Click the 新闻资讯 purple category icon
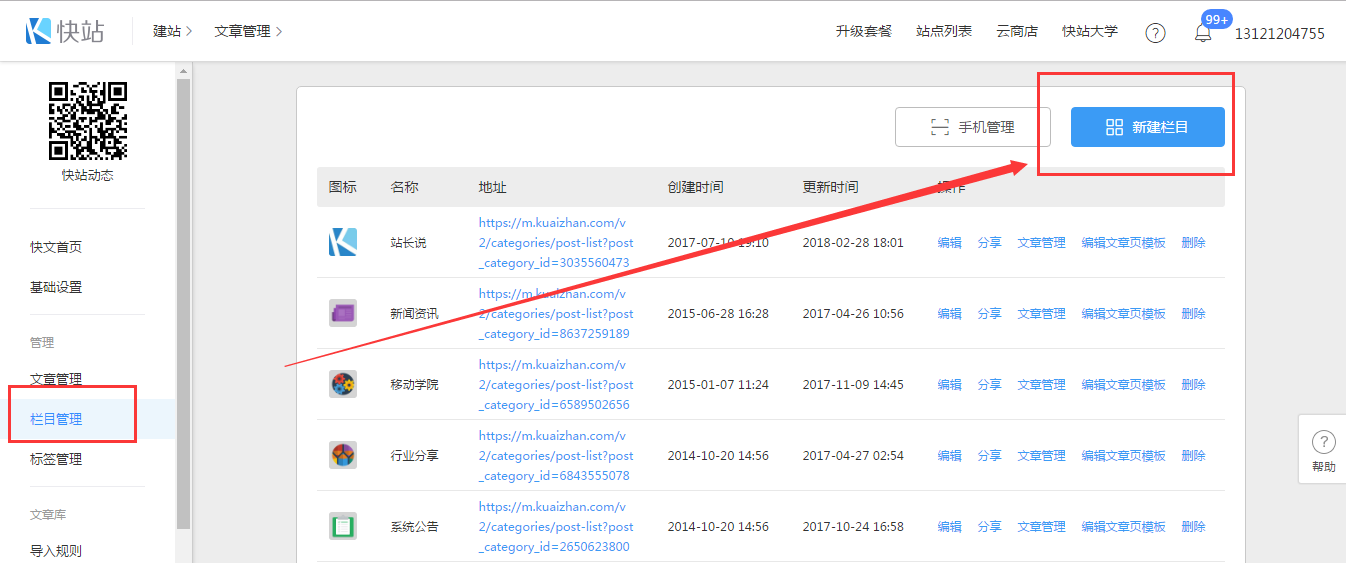 (x=343, y=313)
